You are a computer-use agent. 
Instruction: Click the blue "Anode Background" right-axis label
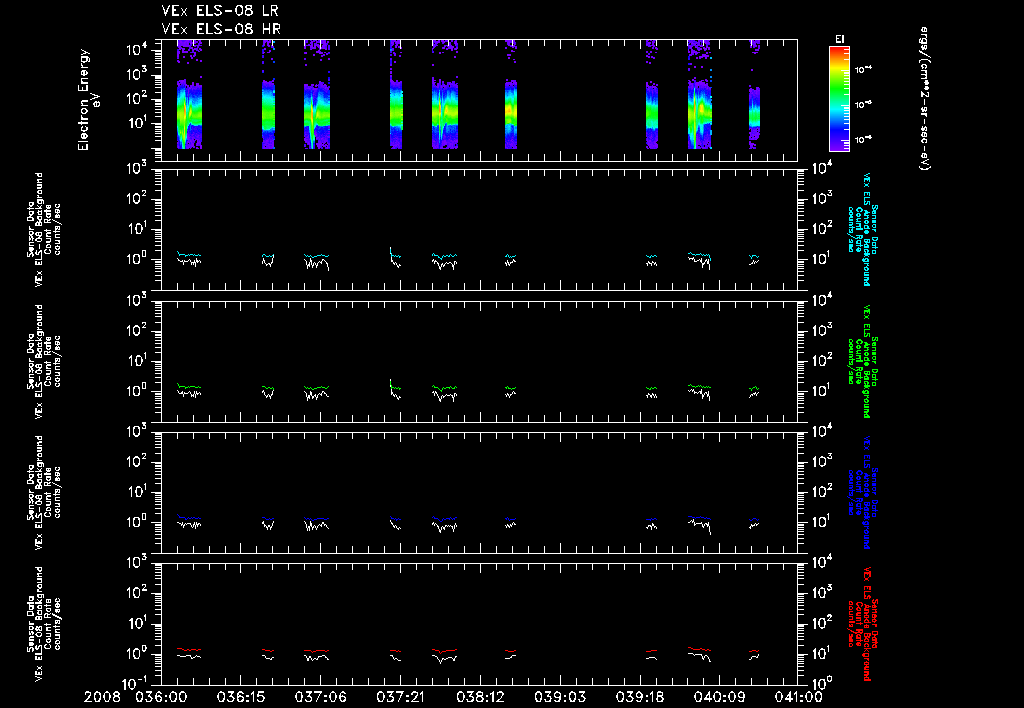(x=867, y=492)
